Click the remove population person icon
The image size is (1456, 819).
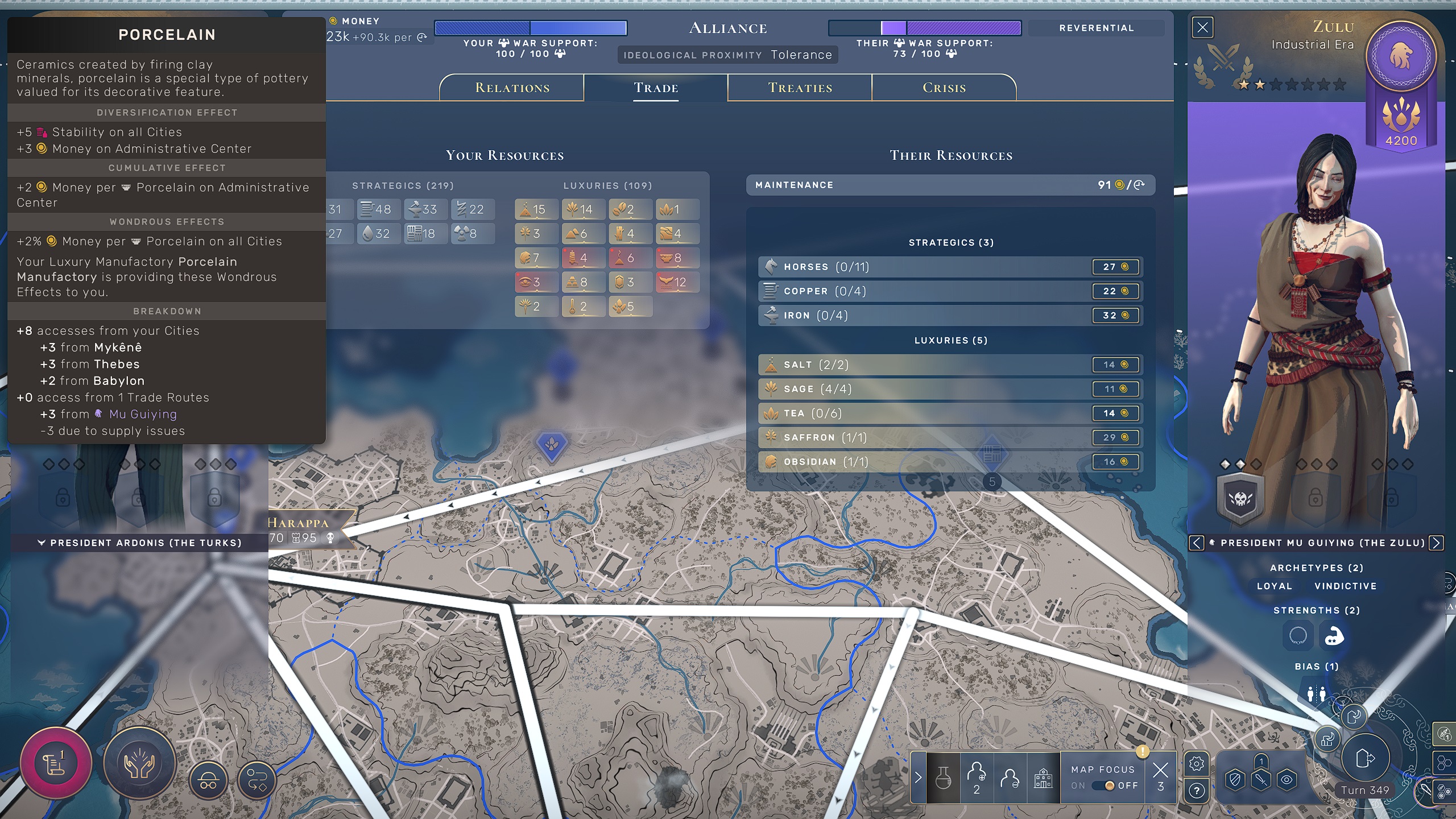pyautogui.click(x=1010, y=777)
